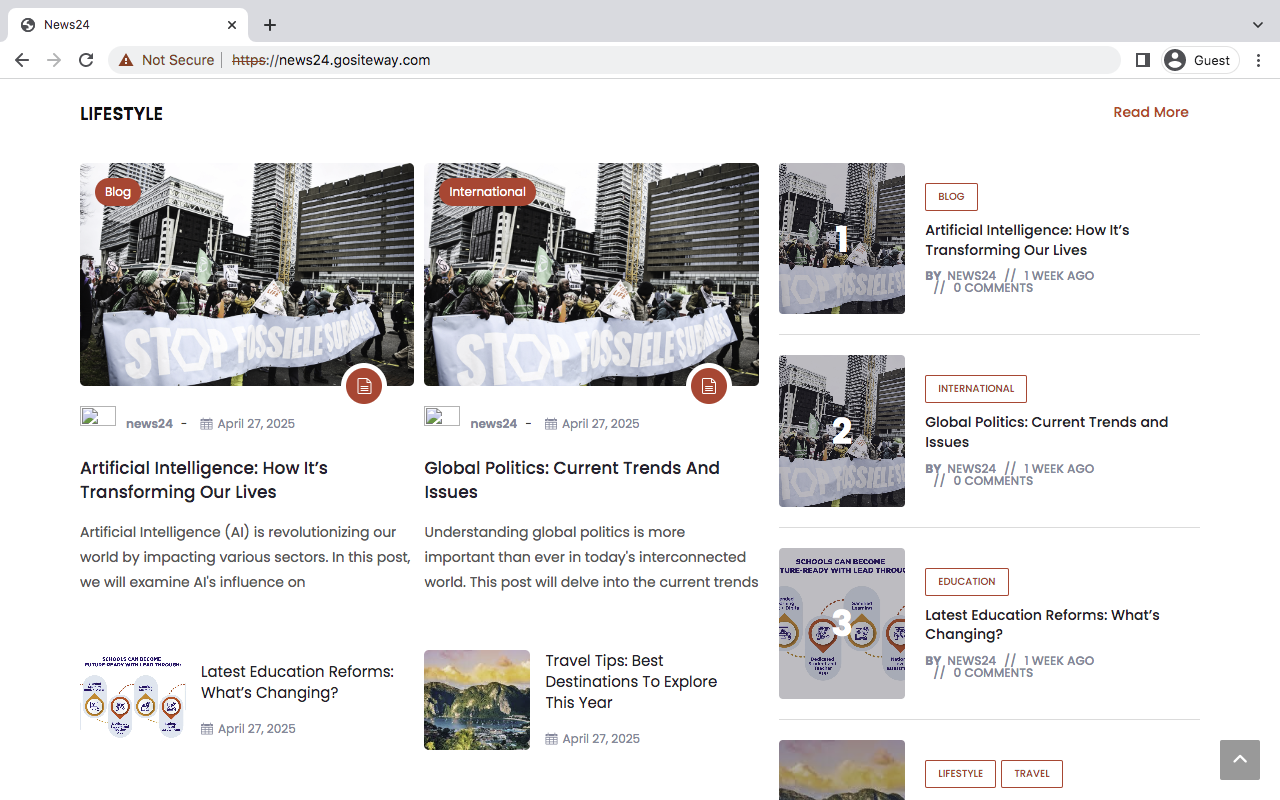This screenshot has width=1280, height=800.
Task: Click 0 COMMENTS under sidebar item 2
Action: coord(993,481)
